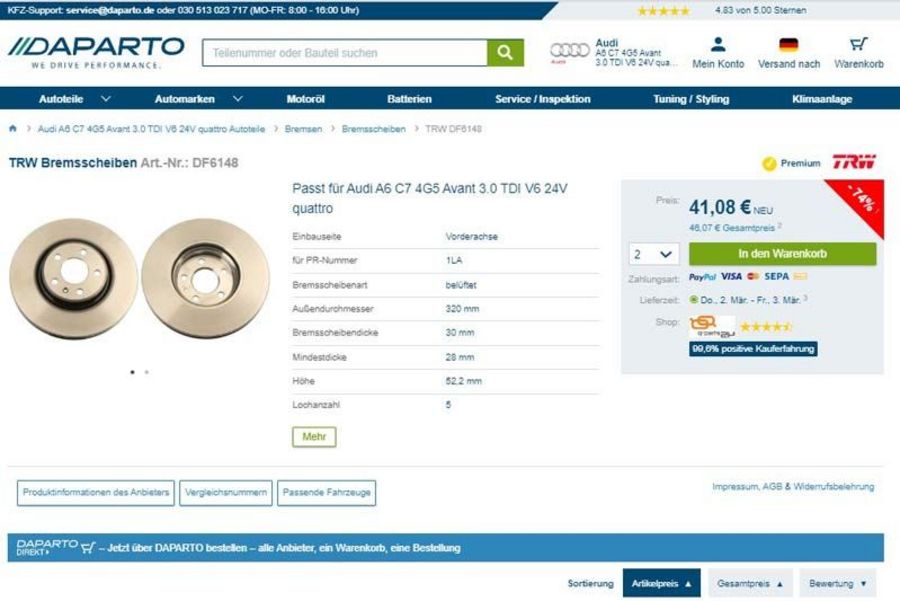Click the home icon in breadcrumb
This screenshot has width=900, height=601.
13,129
